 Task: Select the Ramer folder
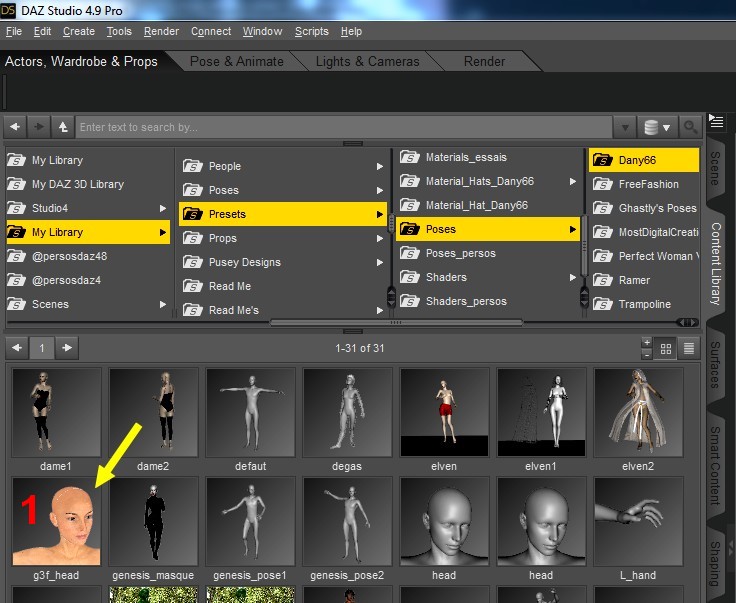point(644,280)
